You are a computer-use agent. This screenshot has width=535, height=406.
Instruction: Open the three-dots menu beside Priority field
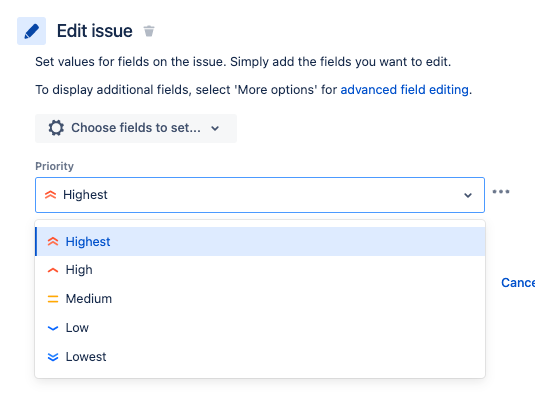point(501,191)
